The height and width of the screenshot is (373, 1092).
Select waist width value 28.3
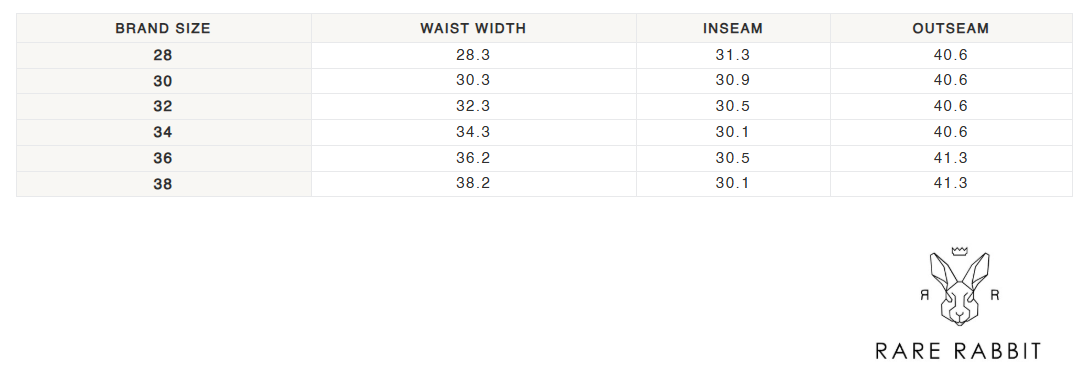coord(474,55)
